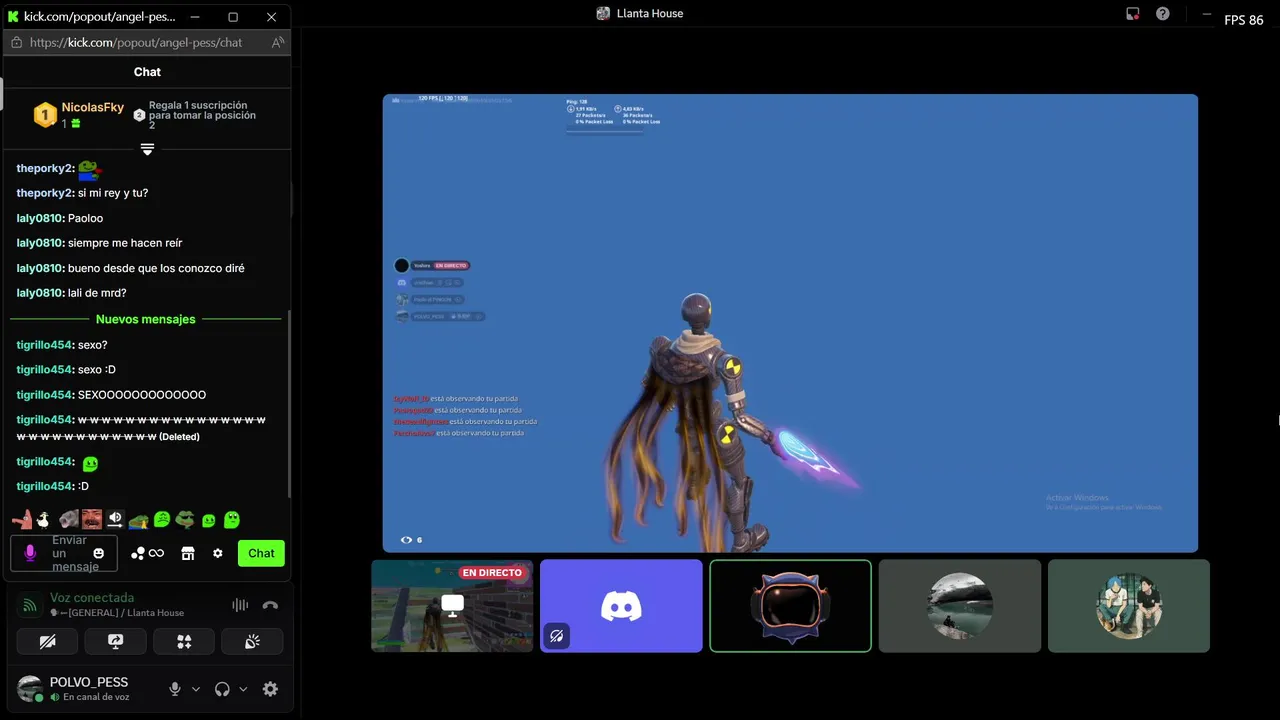Click the praying frog emote
The height and width of the screenshot is (720, 1280).
coord(139,521)
